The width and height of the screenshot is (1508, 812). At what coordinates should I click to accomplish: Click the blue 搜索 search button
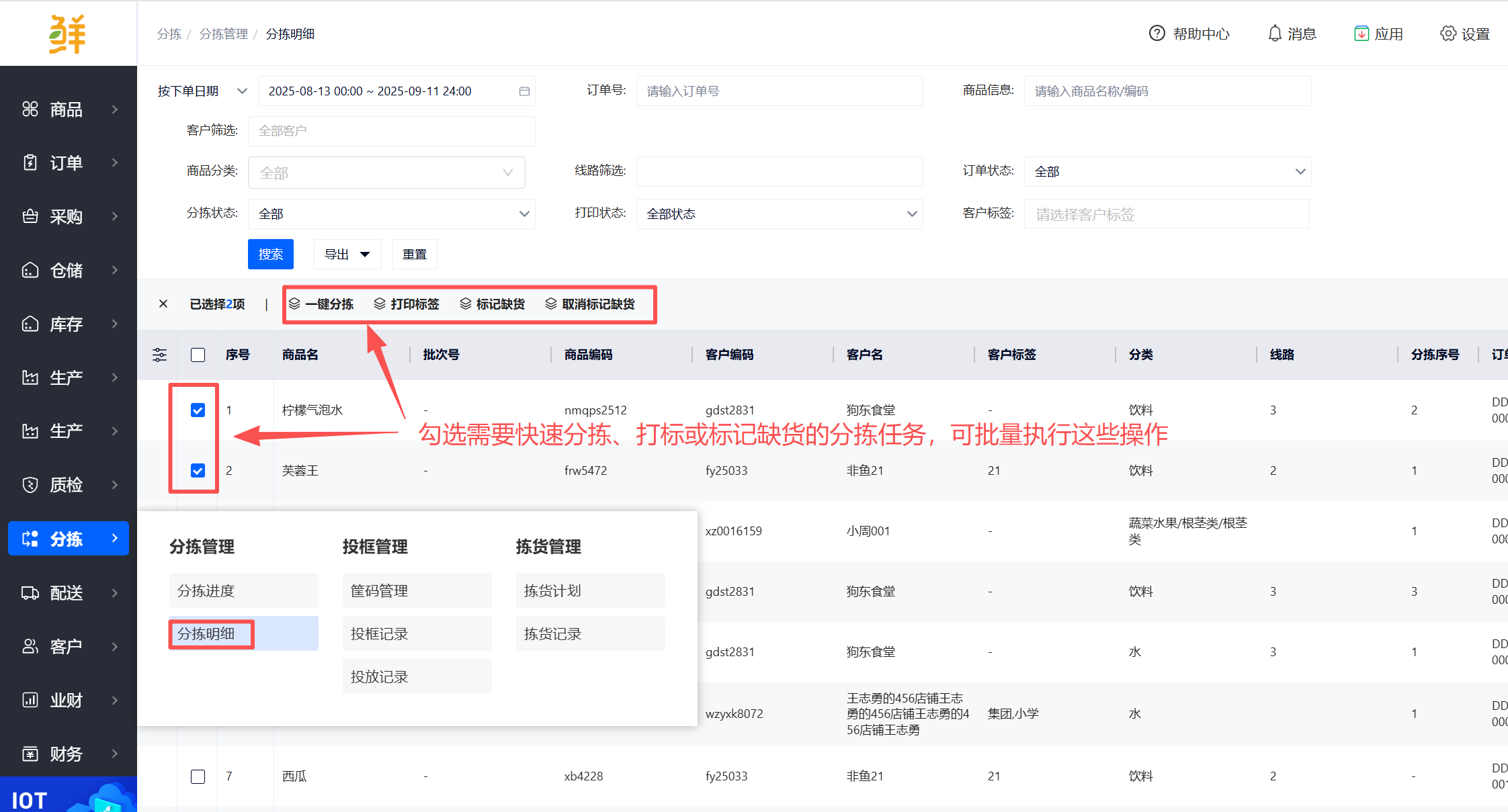[270, 255]
